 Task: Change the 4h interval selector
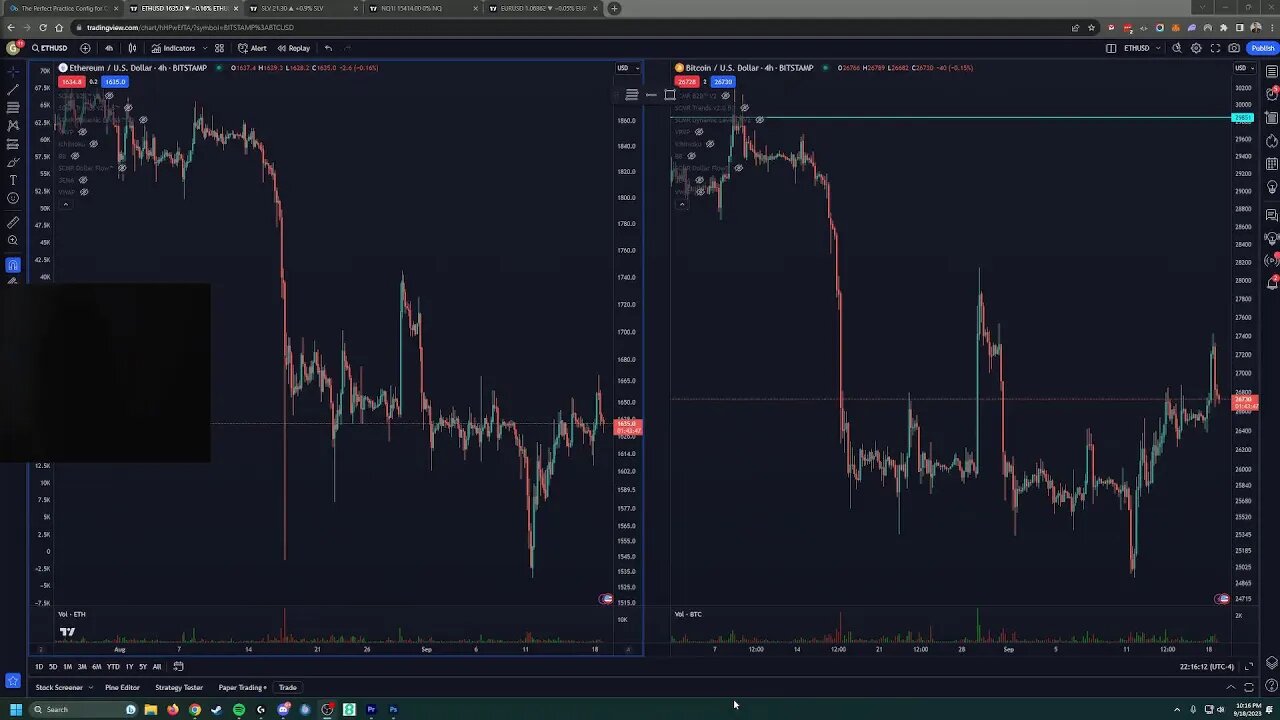point(109,48)
